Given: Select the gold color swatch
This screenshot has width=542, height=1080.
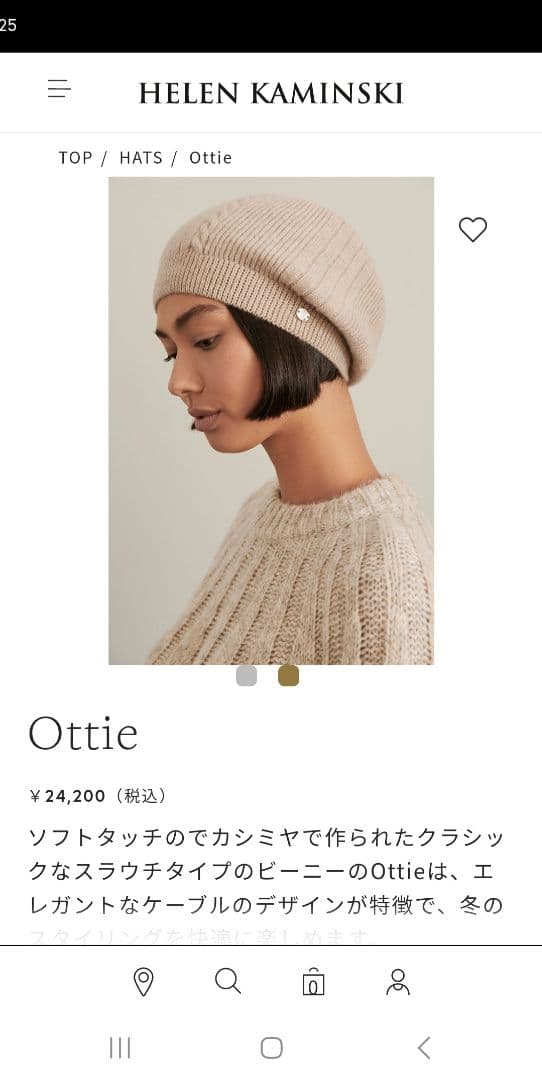Looking at the screenshot, I should tap(289, 676).
